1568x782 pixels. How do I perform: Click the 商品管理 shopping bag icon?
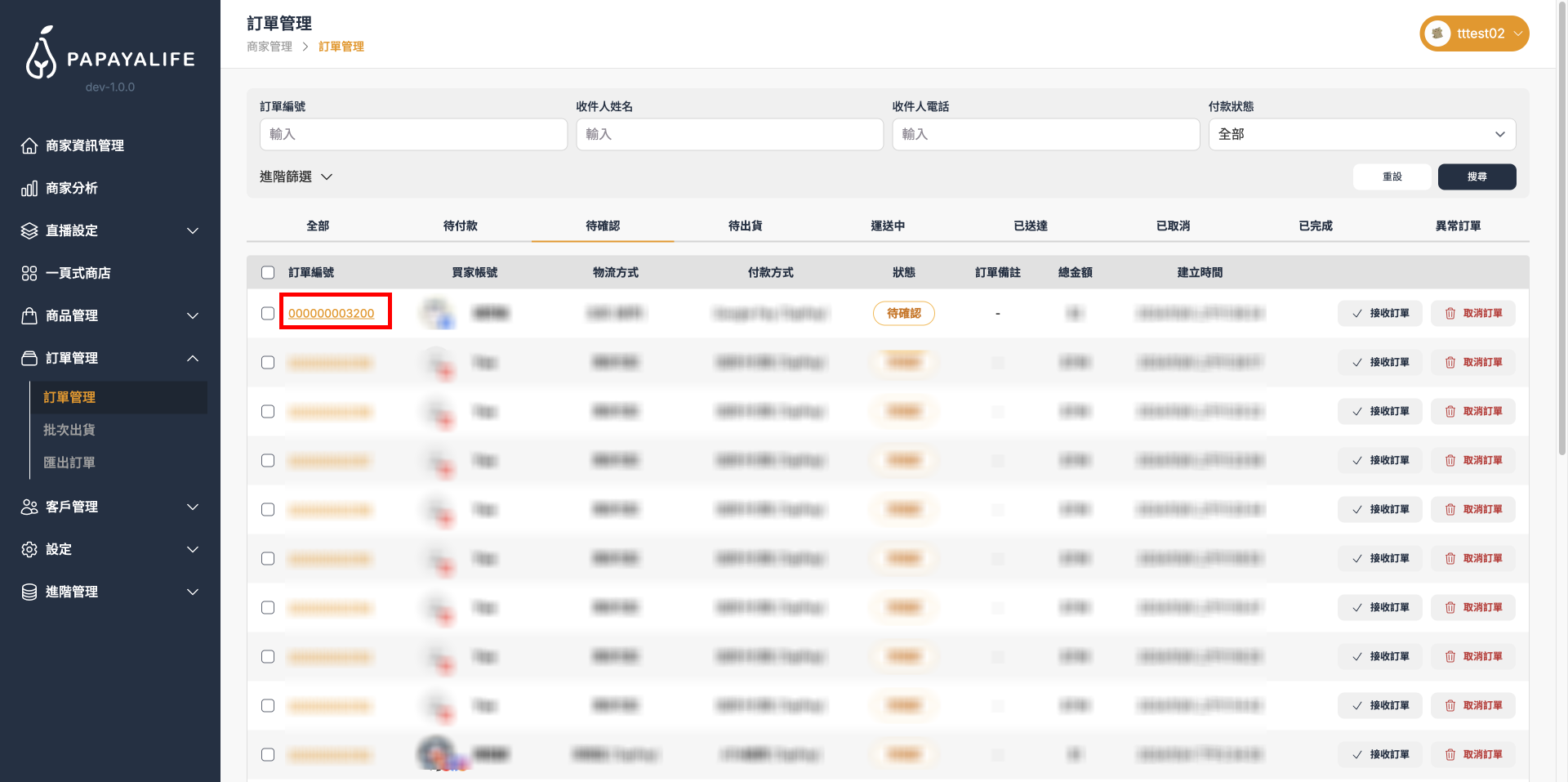29,315
